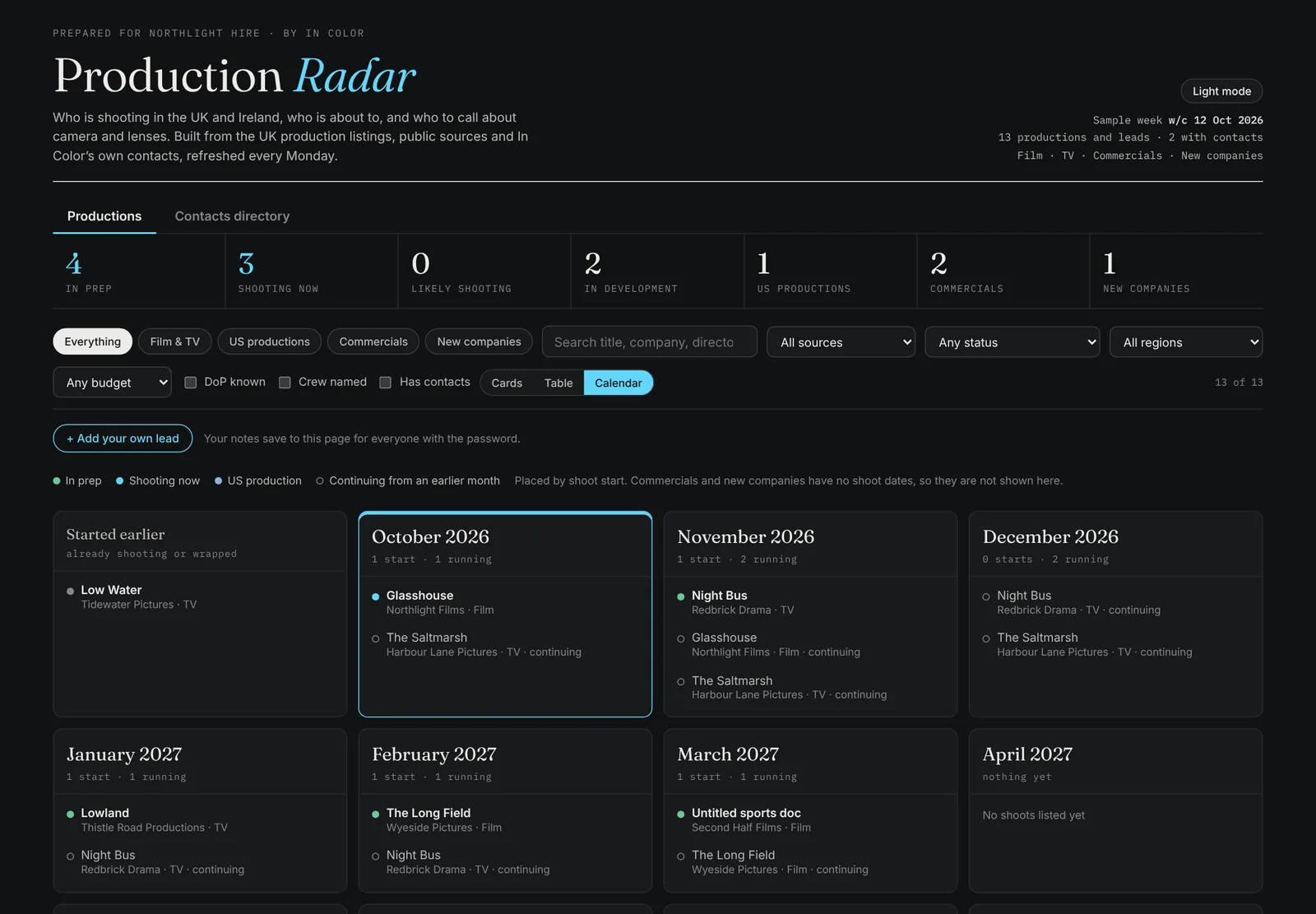The image size is (1316, 914).
Task: Open The Long Field in February 2027
Action: (x=505, y=819)
